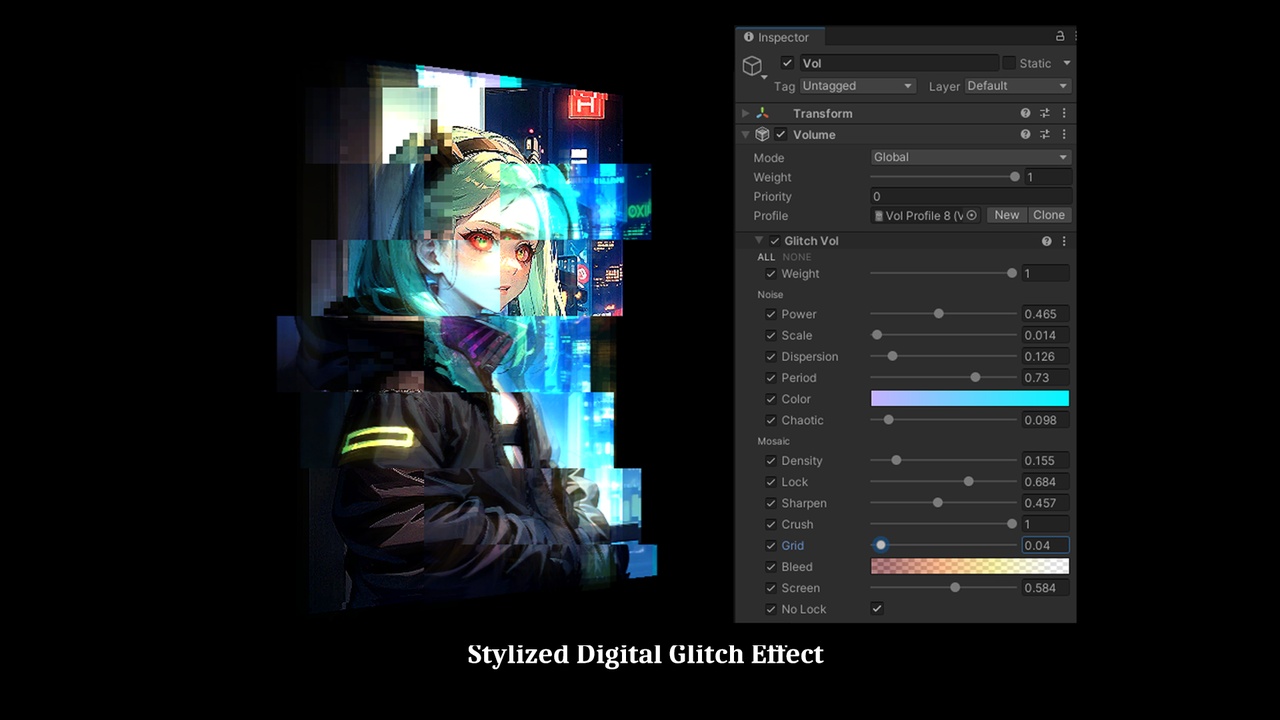1280x720 pixels.
Task: Expand the Transform component foldout
Action: click(745, 113)
